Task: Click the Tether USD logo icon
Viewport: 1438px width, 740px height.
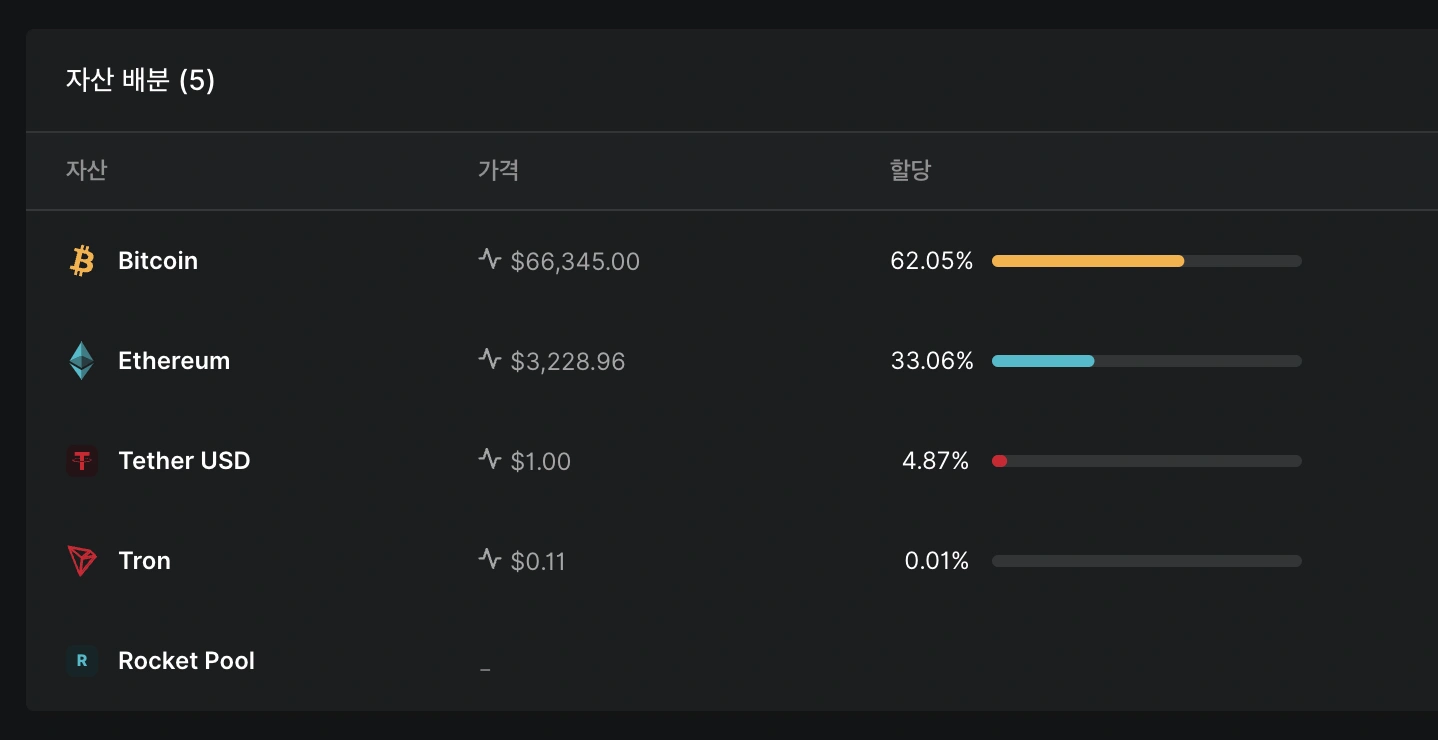Action: (82, 461)
